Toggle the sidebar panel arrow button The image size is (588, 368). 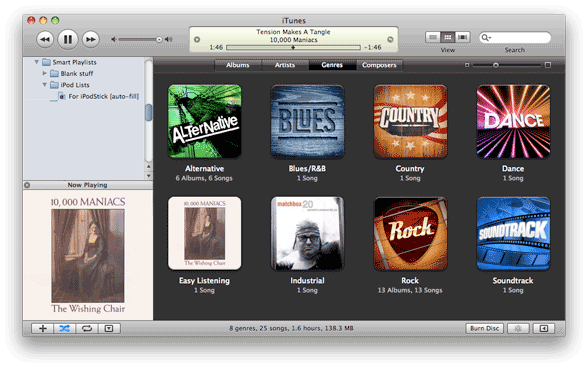click(x=544, y=329)
